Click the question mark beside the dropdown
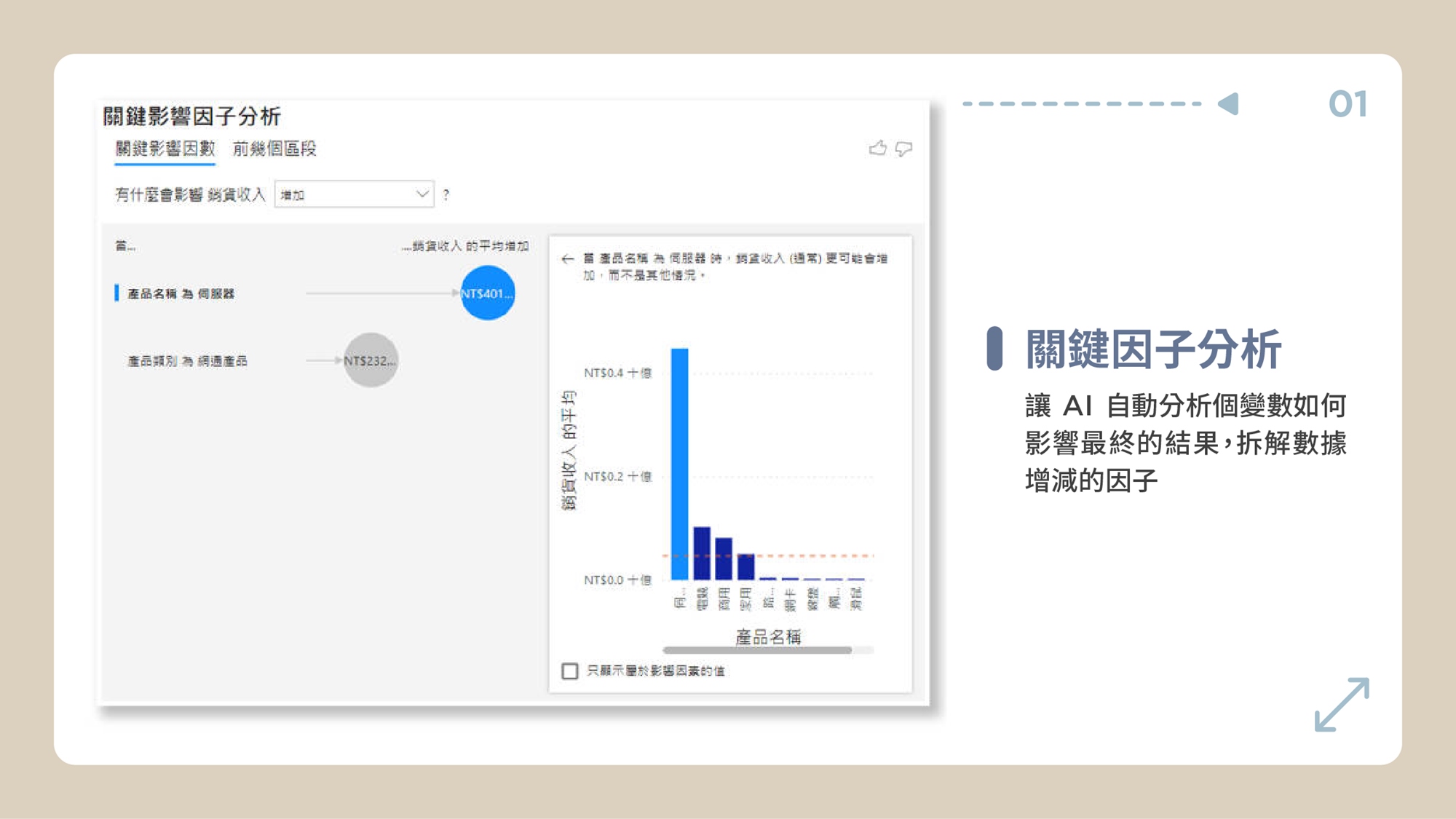This screenshot has width=1456, height=819. pos(446,195)
